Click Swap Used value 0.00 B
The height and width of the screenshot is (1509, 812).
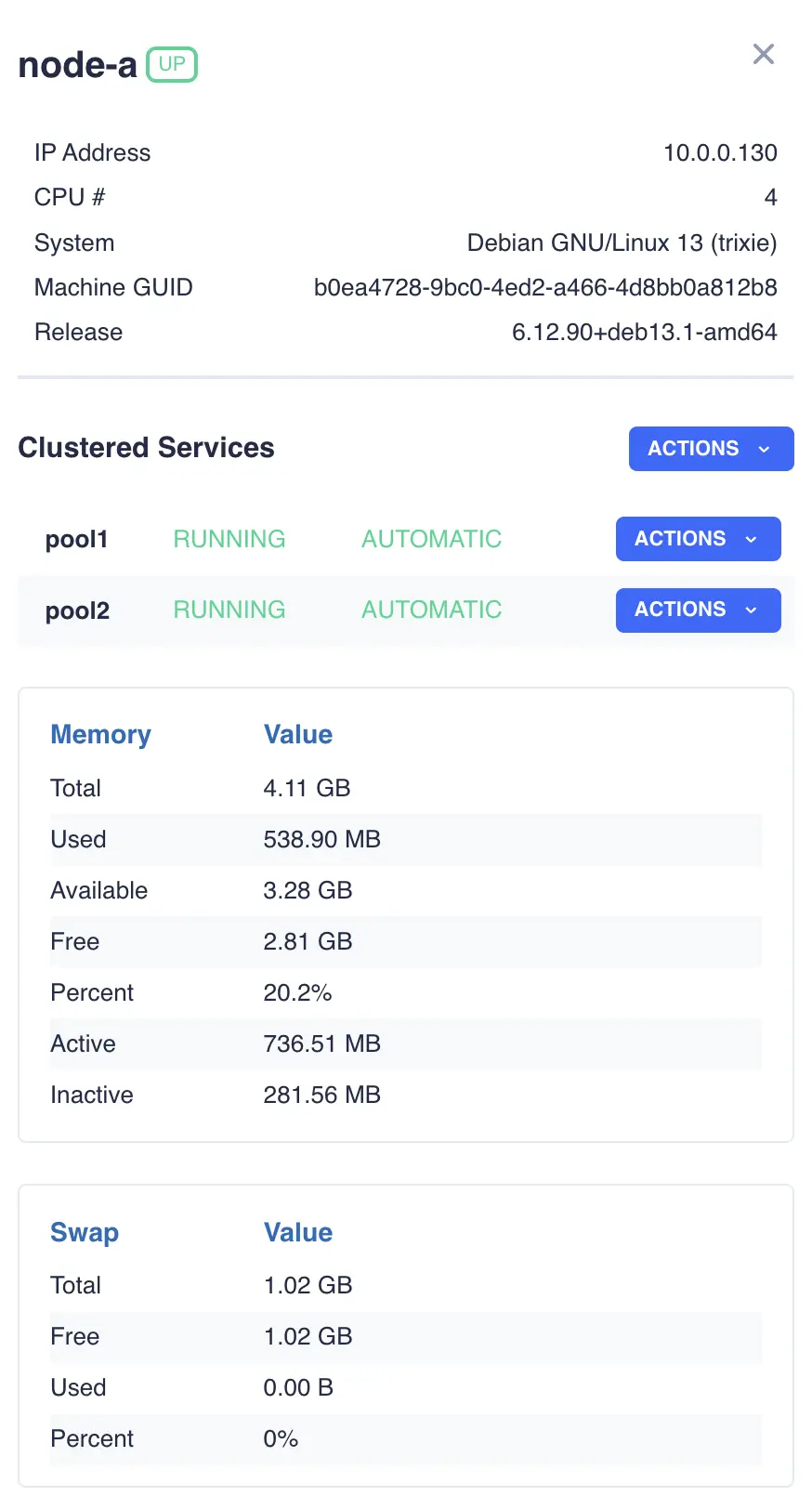298,1387
